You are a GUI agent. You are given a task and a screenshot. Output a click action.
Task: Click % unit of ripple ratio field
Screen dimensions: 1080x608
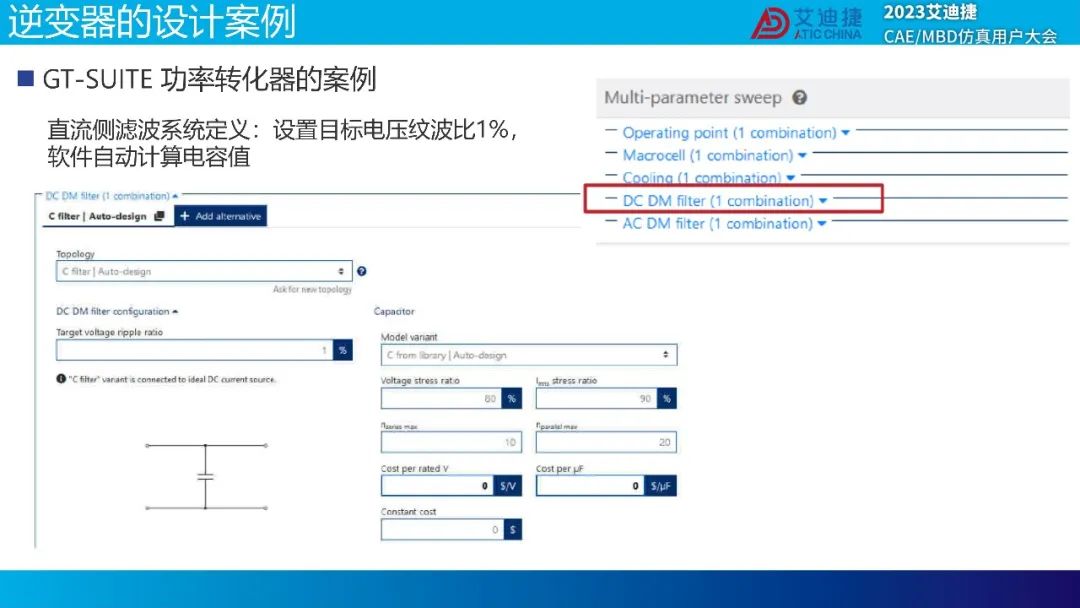point(343,350)
